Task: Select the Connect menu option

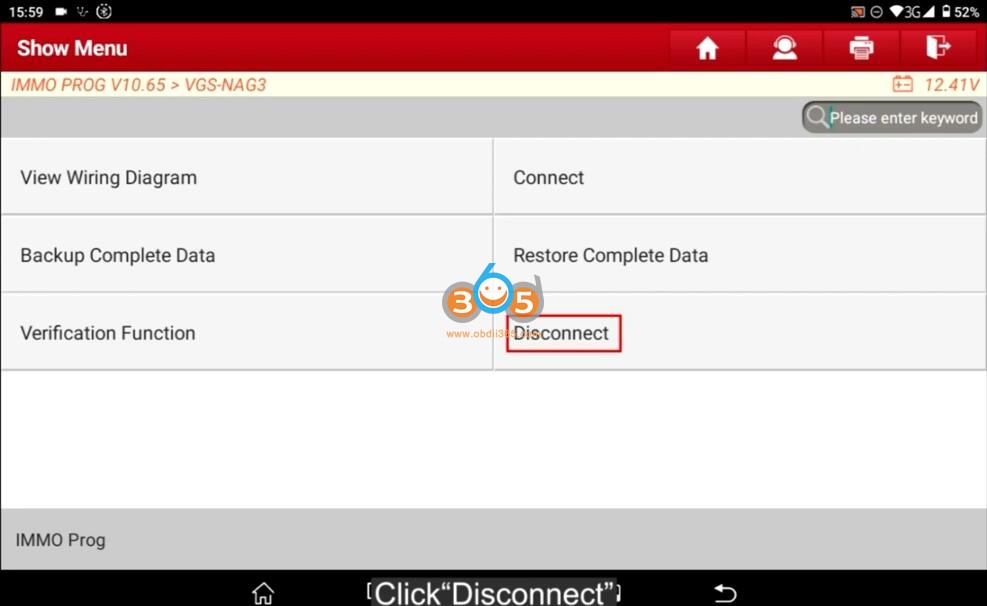Action: (740, 177)
